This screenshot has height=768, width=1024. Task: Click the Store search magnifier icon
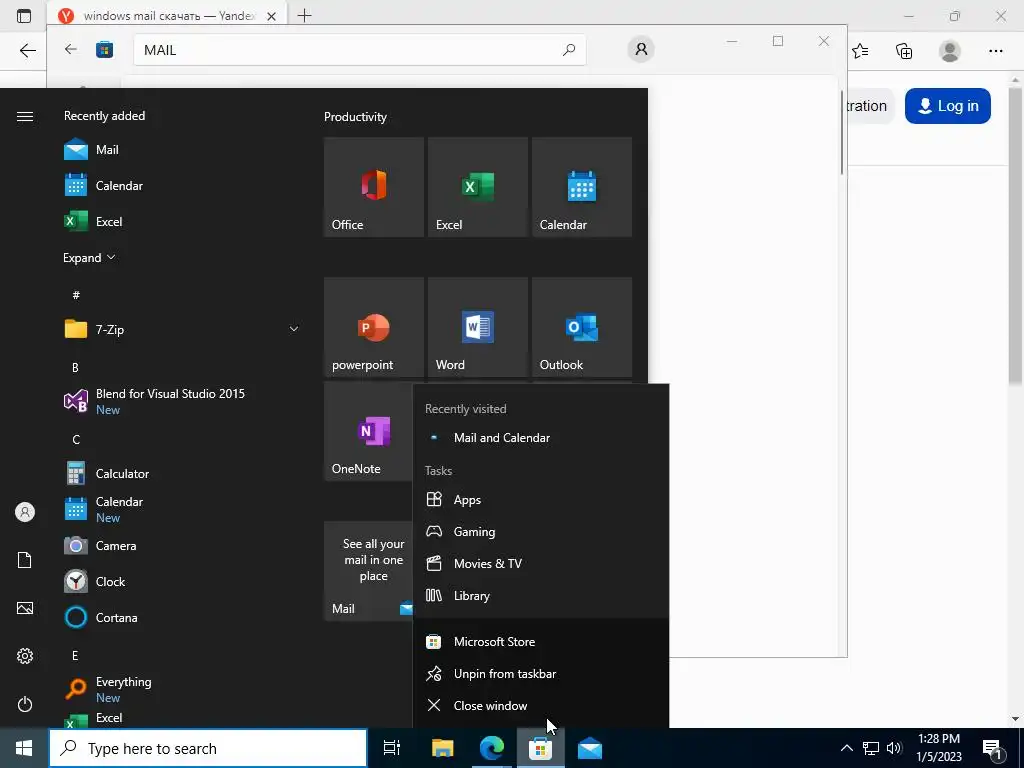(x=569, y=50)
